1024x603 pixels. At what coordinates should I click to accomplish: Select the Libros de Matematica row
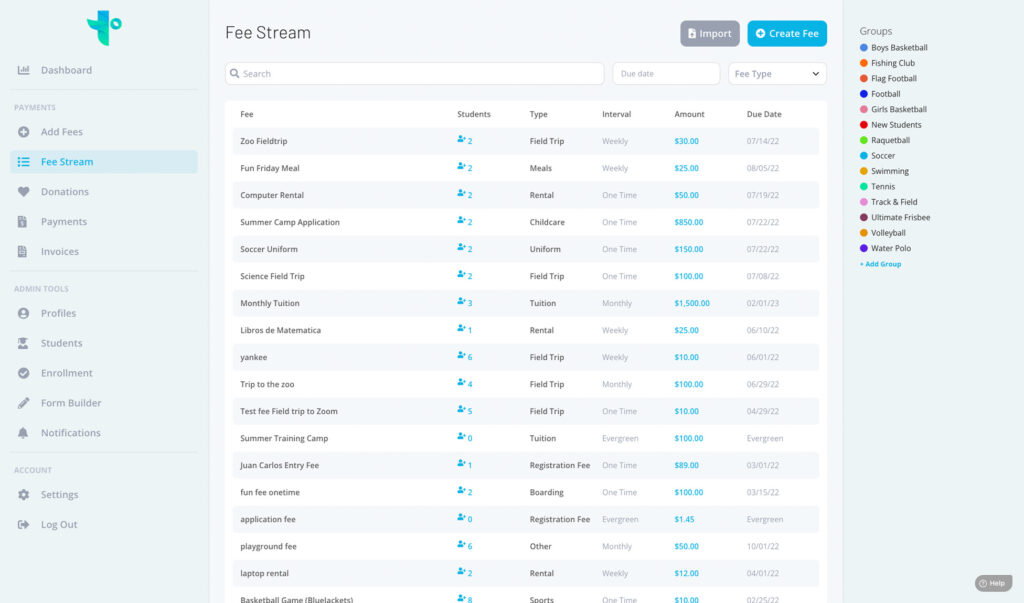(526, 331)
